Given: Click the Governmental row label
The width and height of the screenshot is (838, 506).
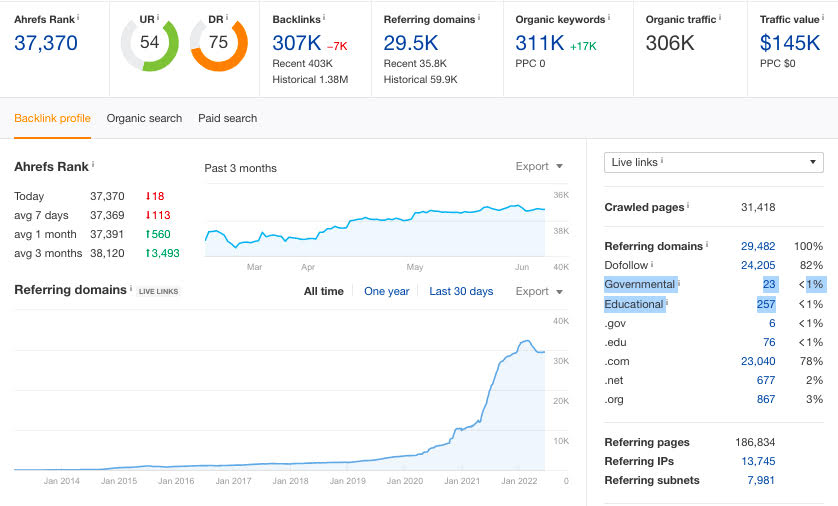Looking at the screenshot, I should (x=640, y=284).
